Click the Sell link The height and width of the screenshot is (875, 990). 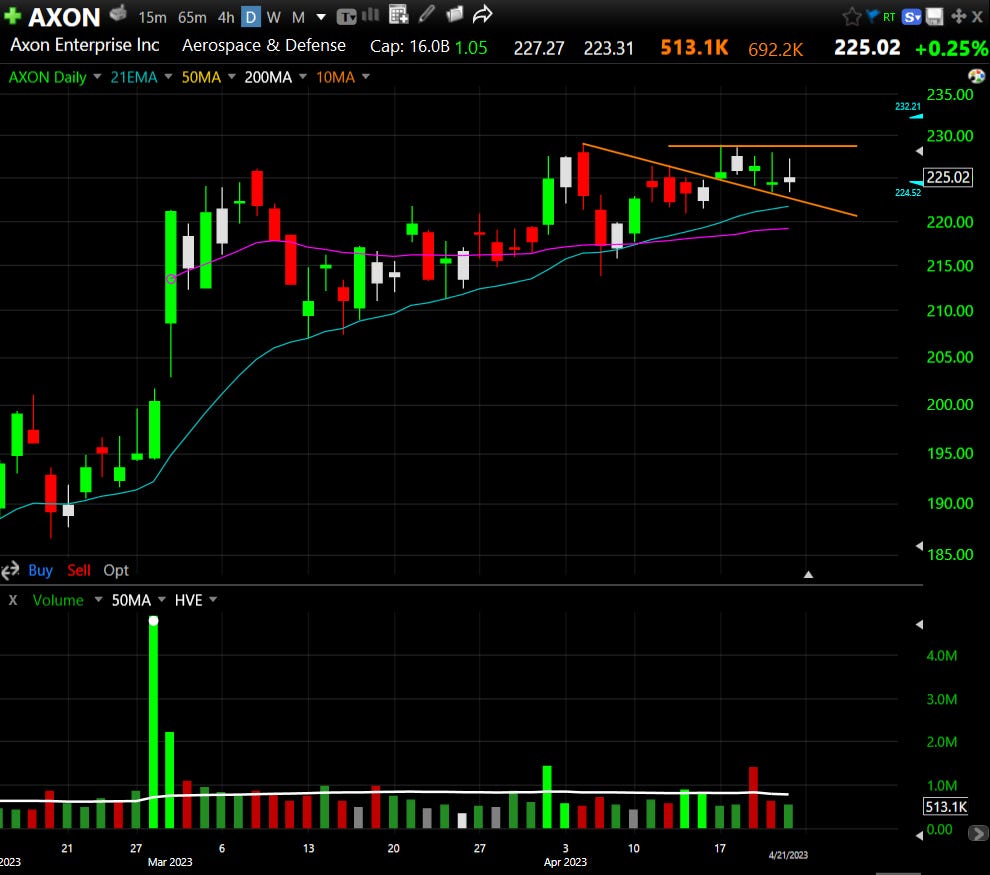[x=79, y=571]
